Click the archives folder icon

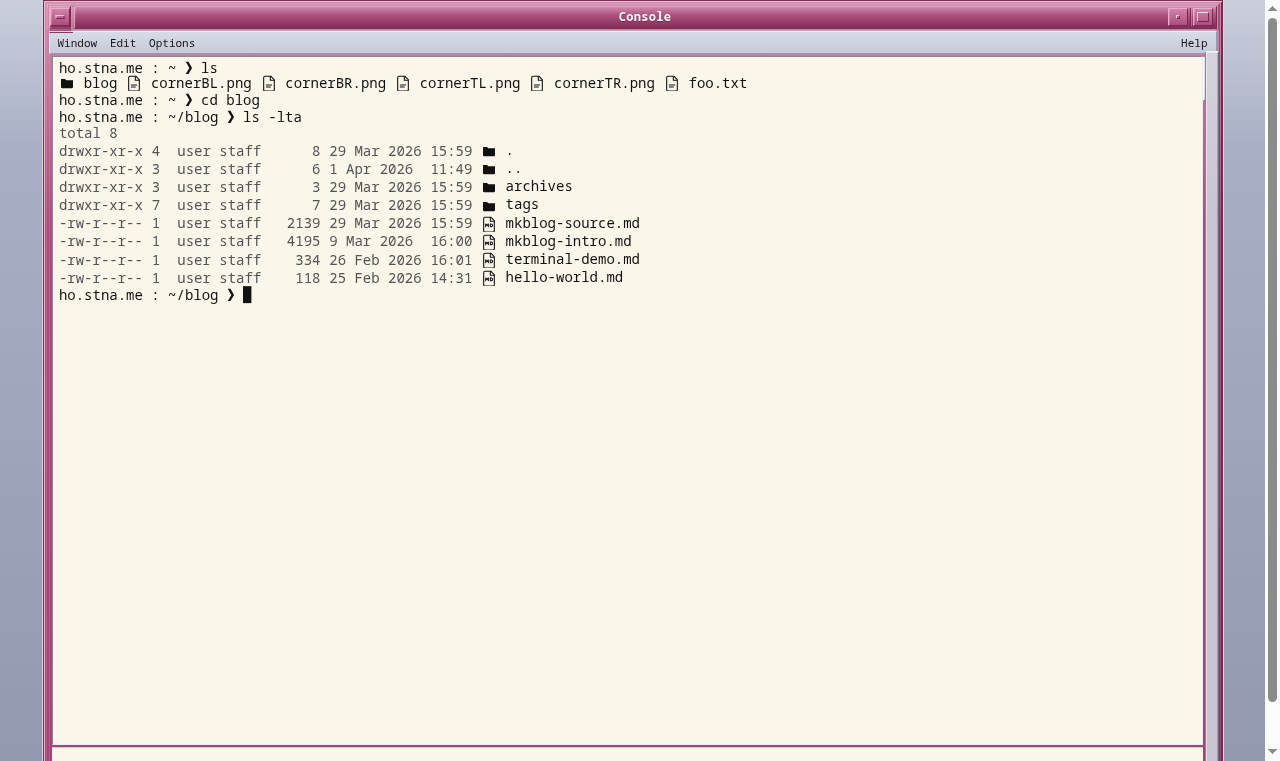[x=489, y=188]
